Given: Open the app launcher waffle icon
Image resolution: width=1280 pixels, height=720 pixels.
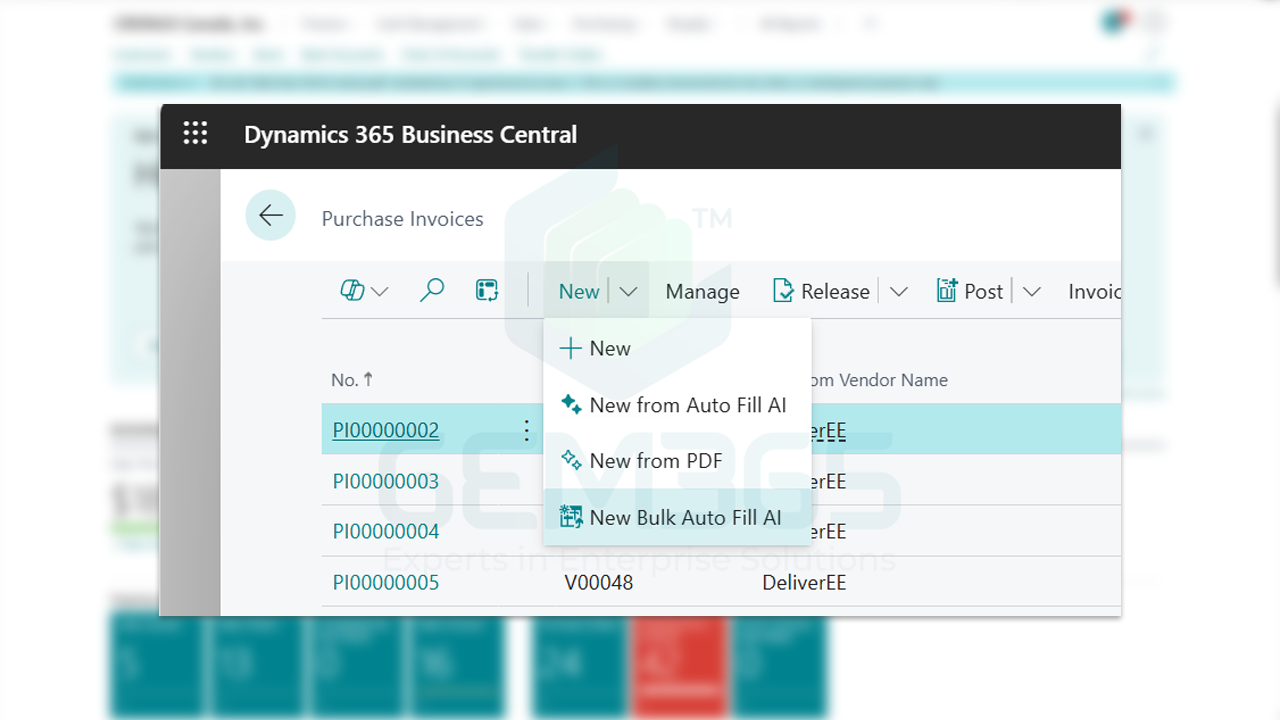Looking at the screenshot, I should (x=195, y=134).
